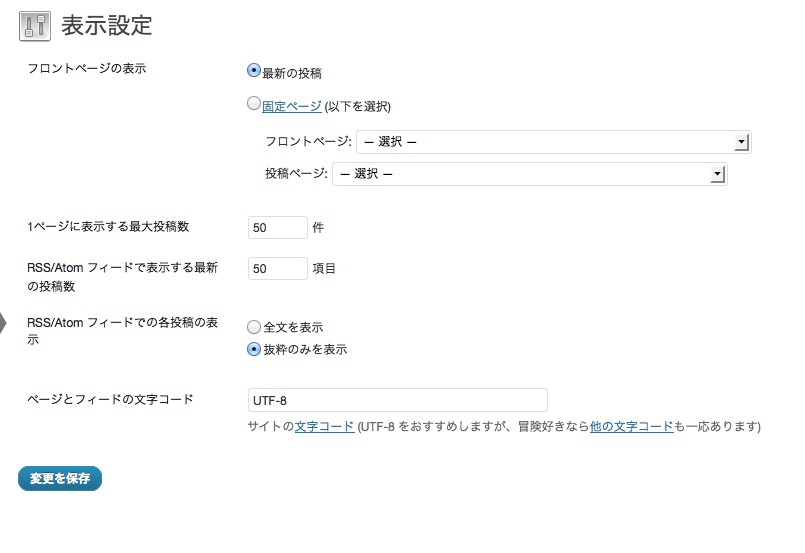Click the 変更を保存 button
The width and height of the screenshot is (805, 553).
tap(60, 479)
